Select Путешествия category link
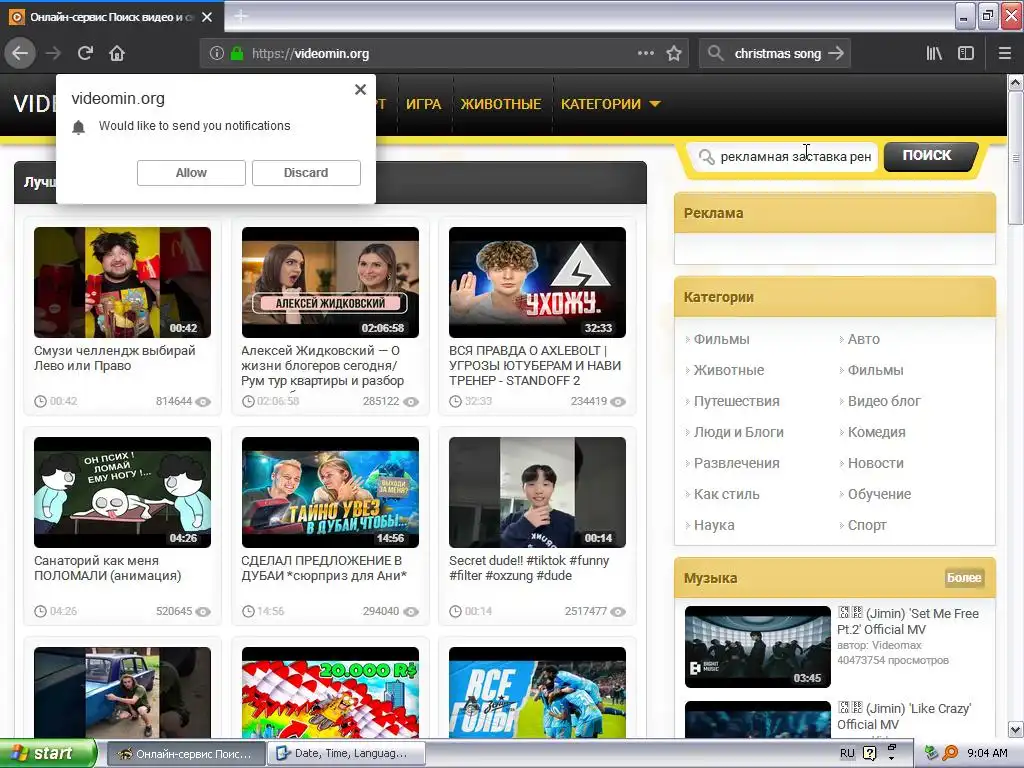 click(x=736, y=401)
